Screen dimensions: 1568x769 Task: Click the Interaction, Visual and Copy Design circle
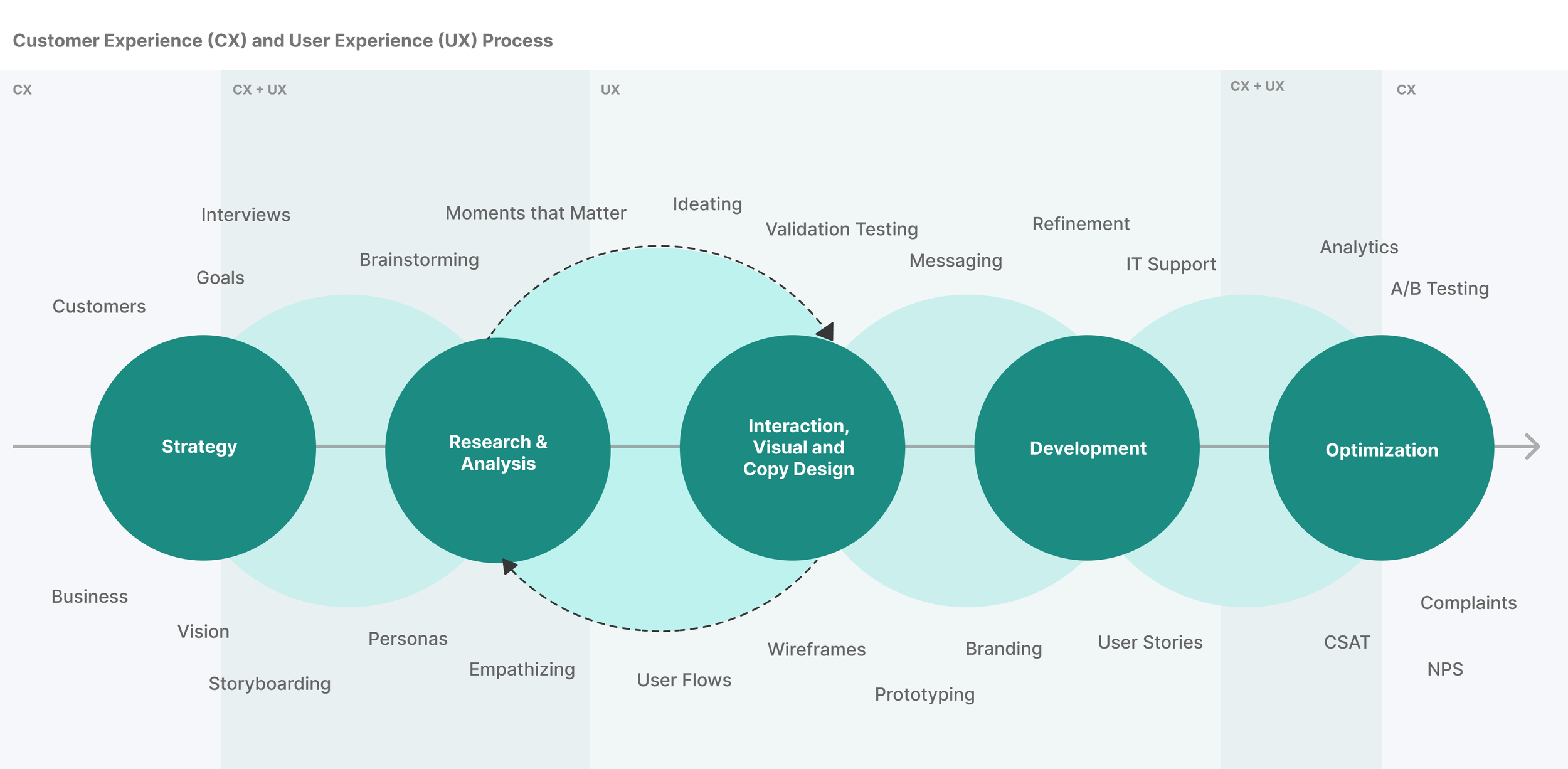point(792,447)
